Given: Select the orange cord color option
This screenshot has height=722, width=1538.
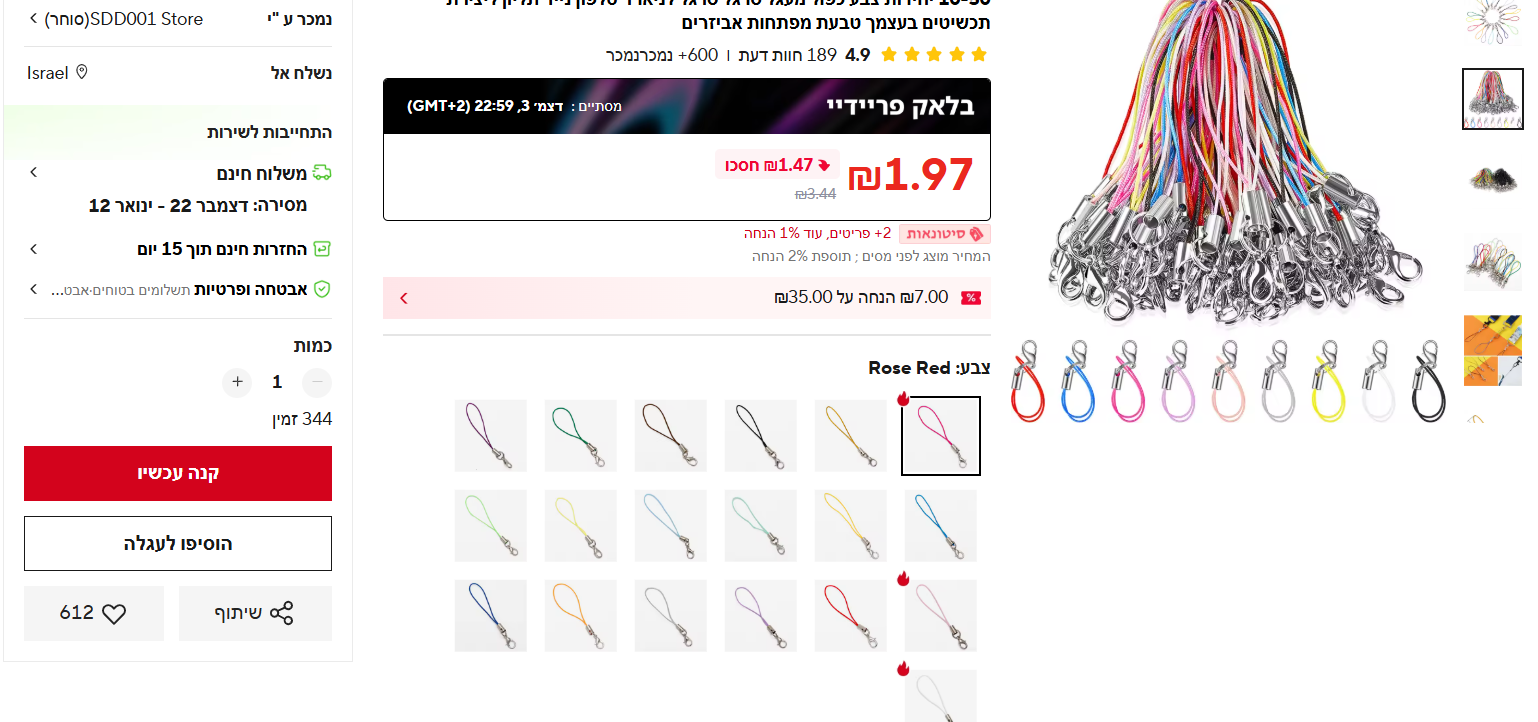Looking at the screenshot, I should pyautogui.click(x=581, y=616).
